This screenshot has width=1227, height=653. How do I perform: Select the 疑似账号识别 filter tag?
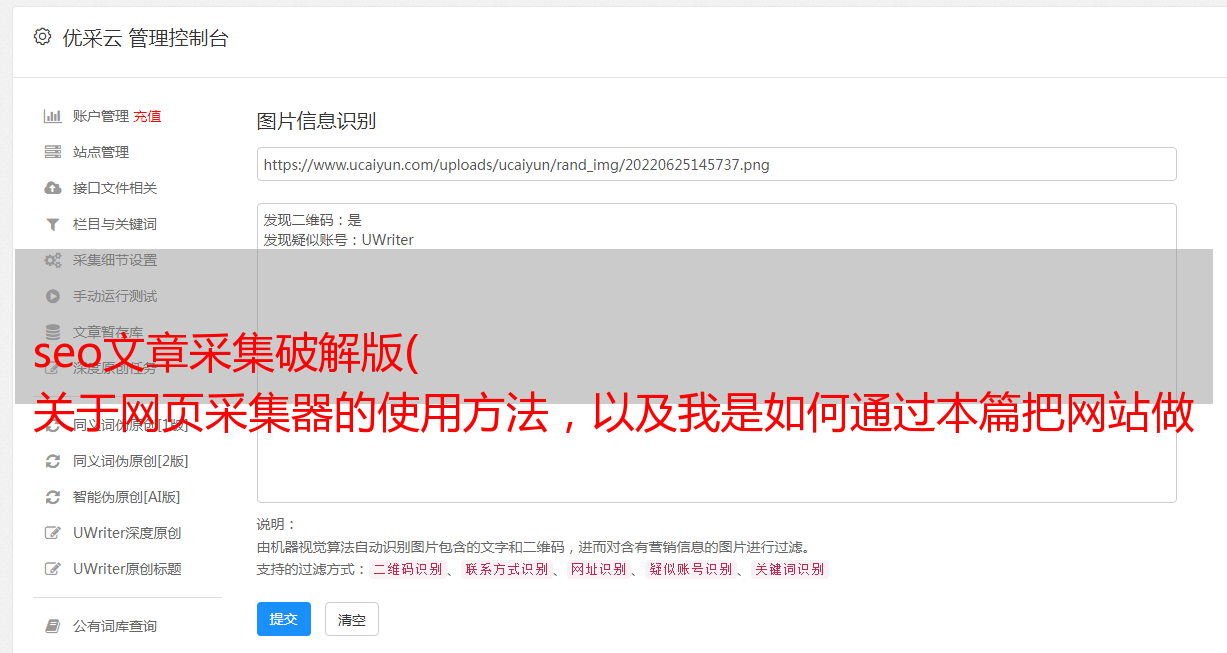coord(690,569)
